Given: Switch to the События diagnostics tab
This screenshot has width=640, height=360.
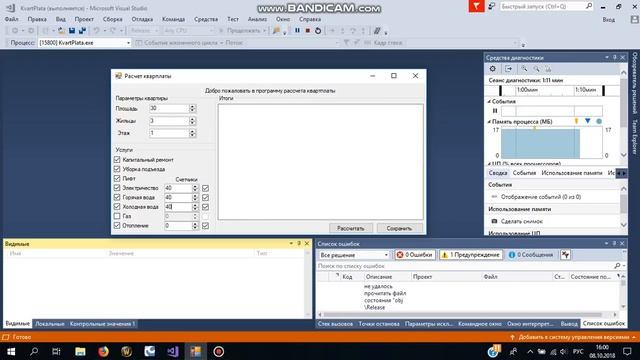Looking at the screenshot, I should (524, 173).
